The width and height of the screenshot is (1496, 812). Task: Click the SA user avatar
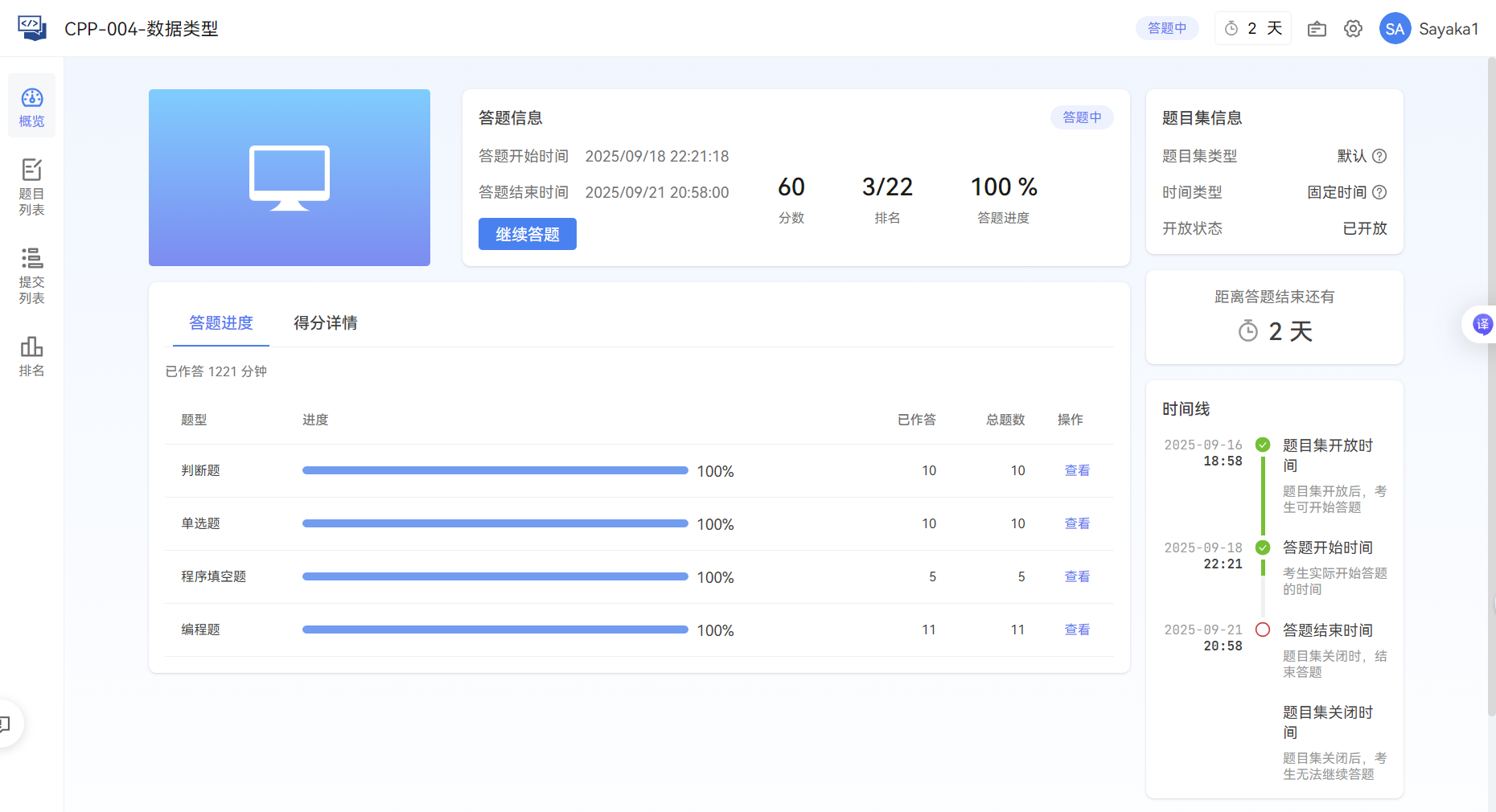pyautogui.click(x=1395, y=29)
